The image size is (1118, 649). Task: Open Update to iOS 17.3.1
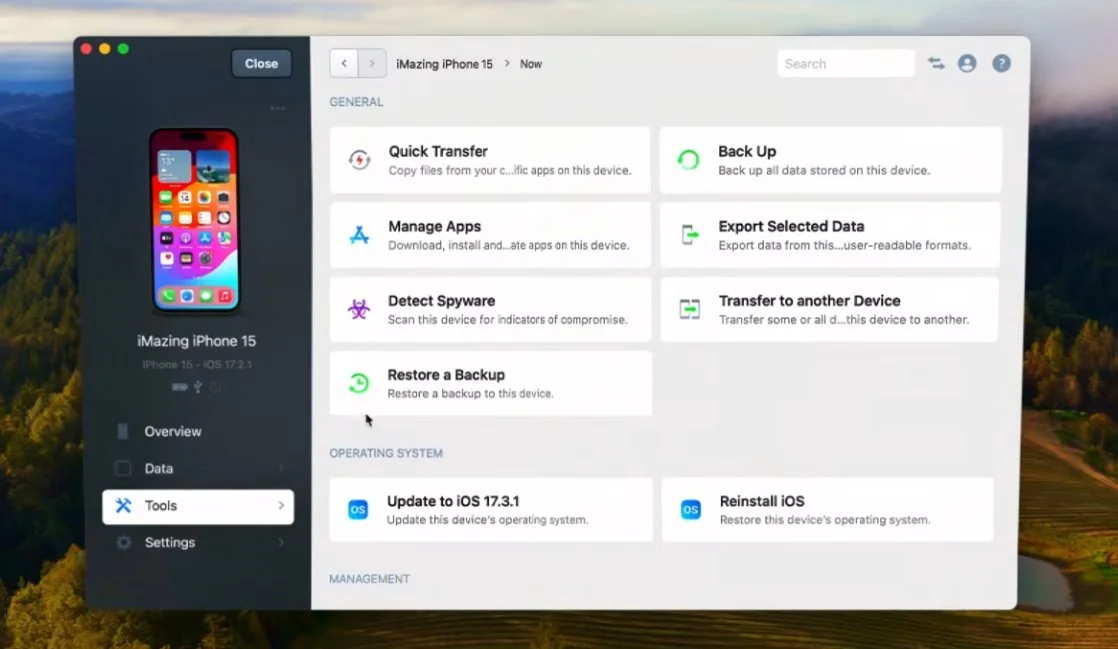point(491,509)
